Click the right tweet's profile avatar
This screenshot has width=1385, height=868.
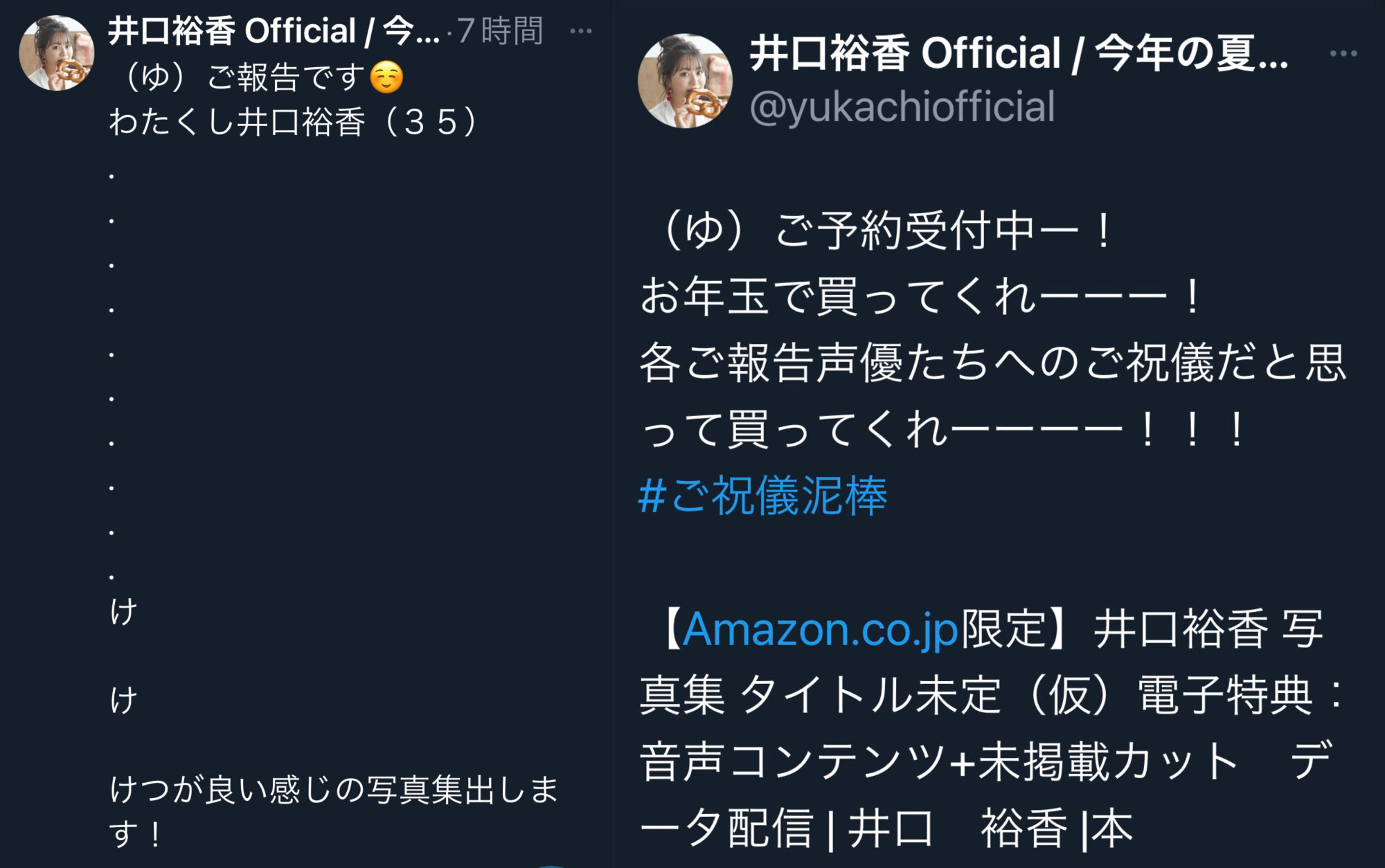pos(685,80)
